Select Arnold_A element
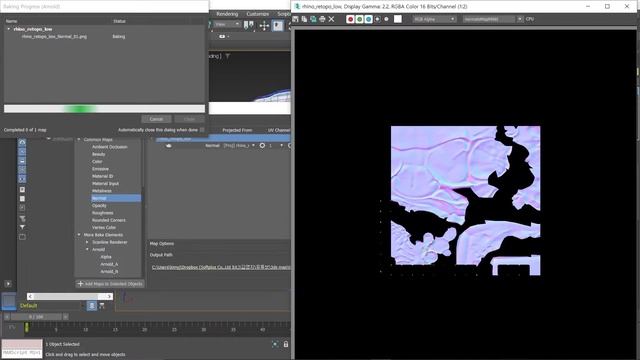This screenshot has height=360, width=640. [x=109, y=264]
